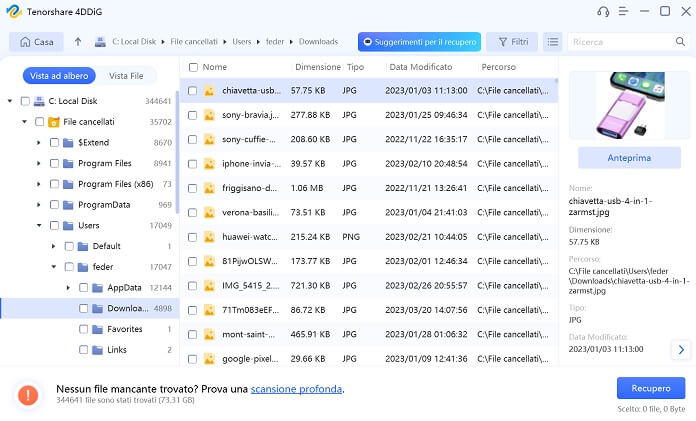Check the Users folder tree checkbox
This screenshot has height=421, width=696.
tap(54, 226)
